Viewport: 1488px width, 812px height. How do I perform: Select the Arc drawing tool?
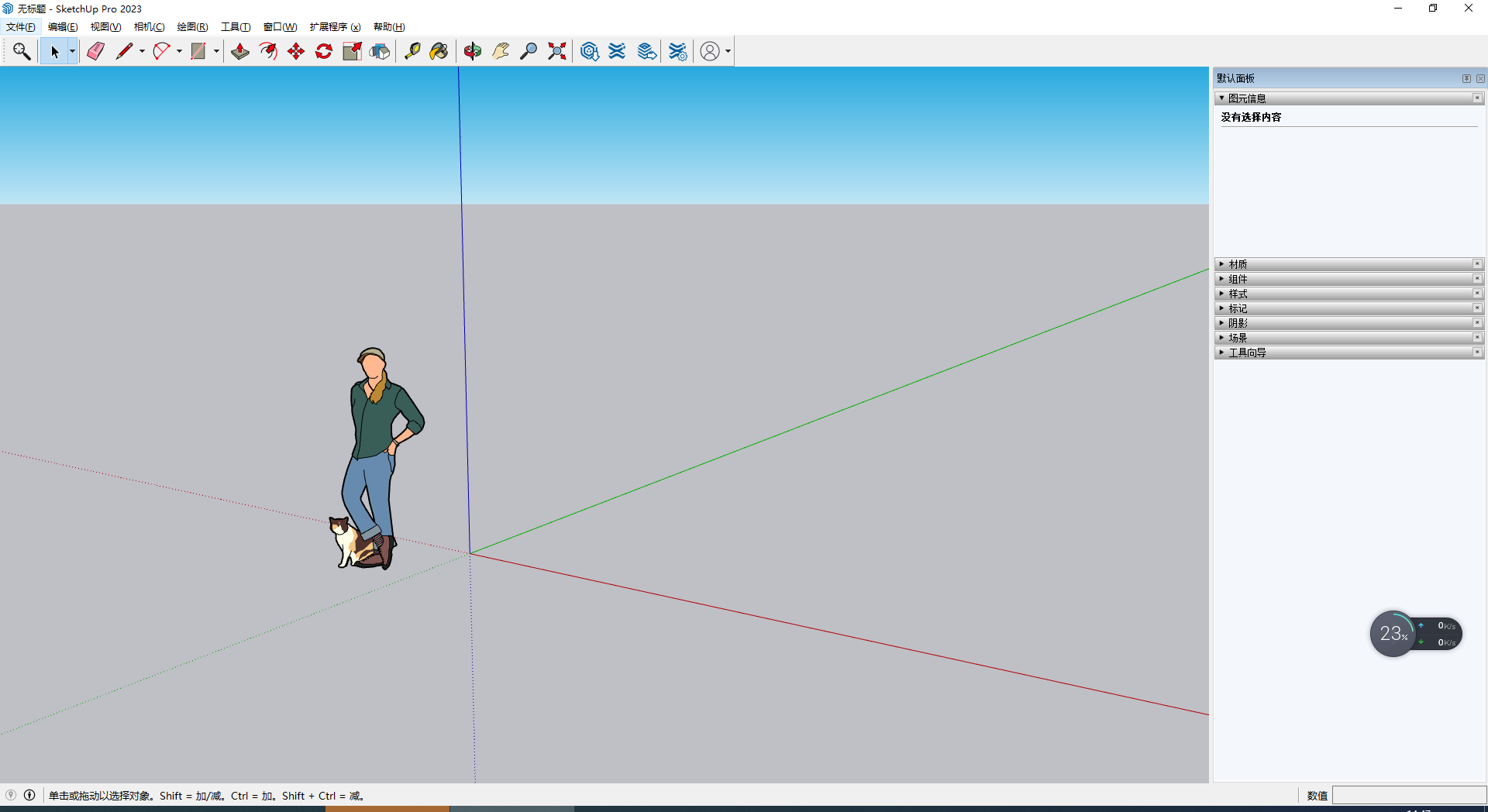[161, 51]
